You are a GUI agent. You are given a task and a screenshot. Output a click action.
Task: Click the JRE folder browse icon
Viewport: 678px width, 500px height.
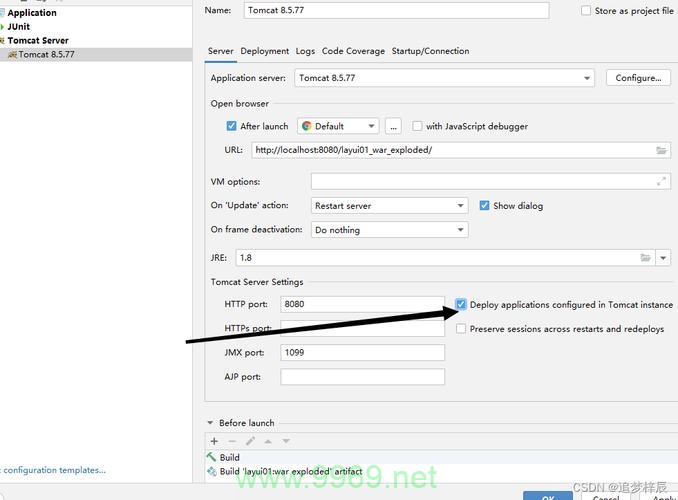(645, 258)
